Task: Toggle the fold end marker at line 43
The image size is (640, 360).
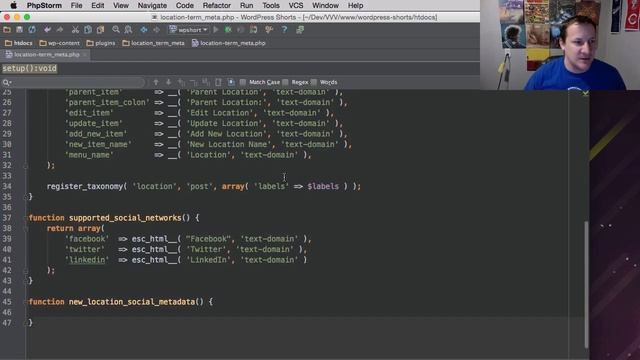Action: click(26, 281)
